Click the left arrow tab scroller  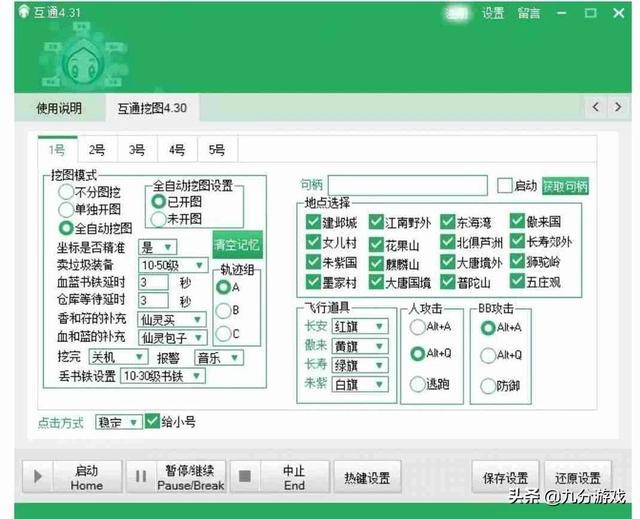596,107
